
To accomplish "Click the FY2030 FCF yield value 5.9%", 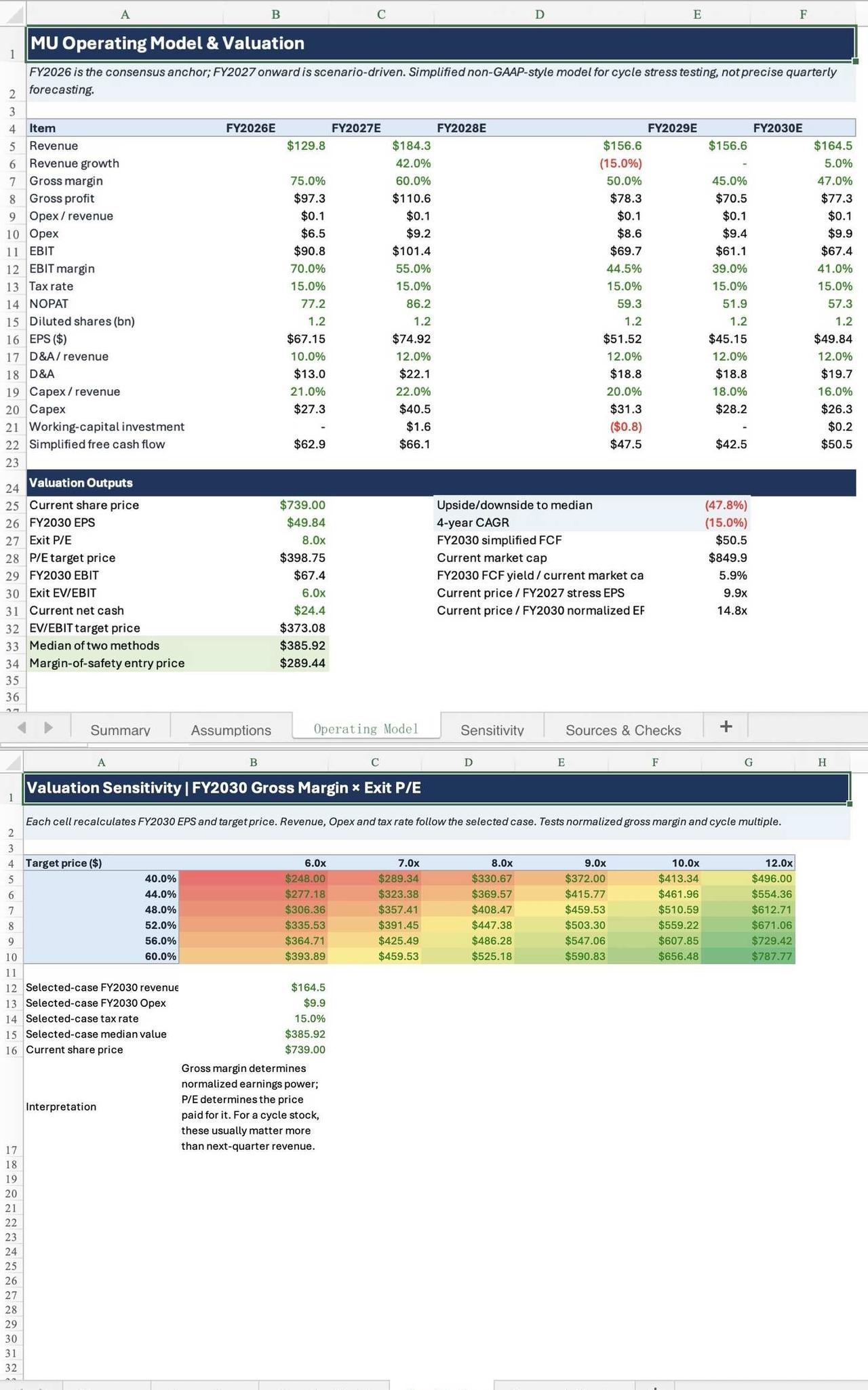I will (733, 576).
